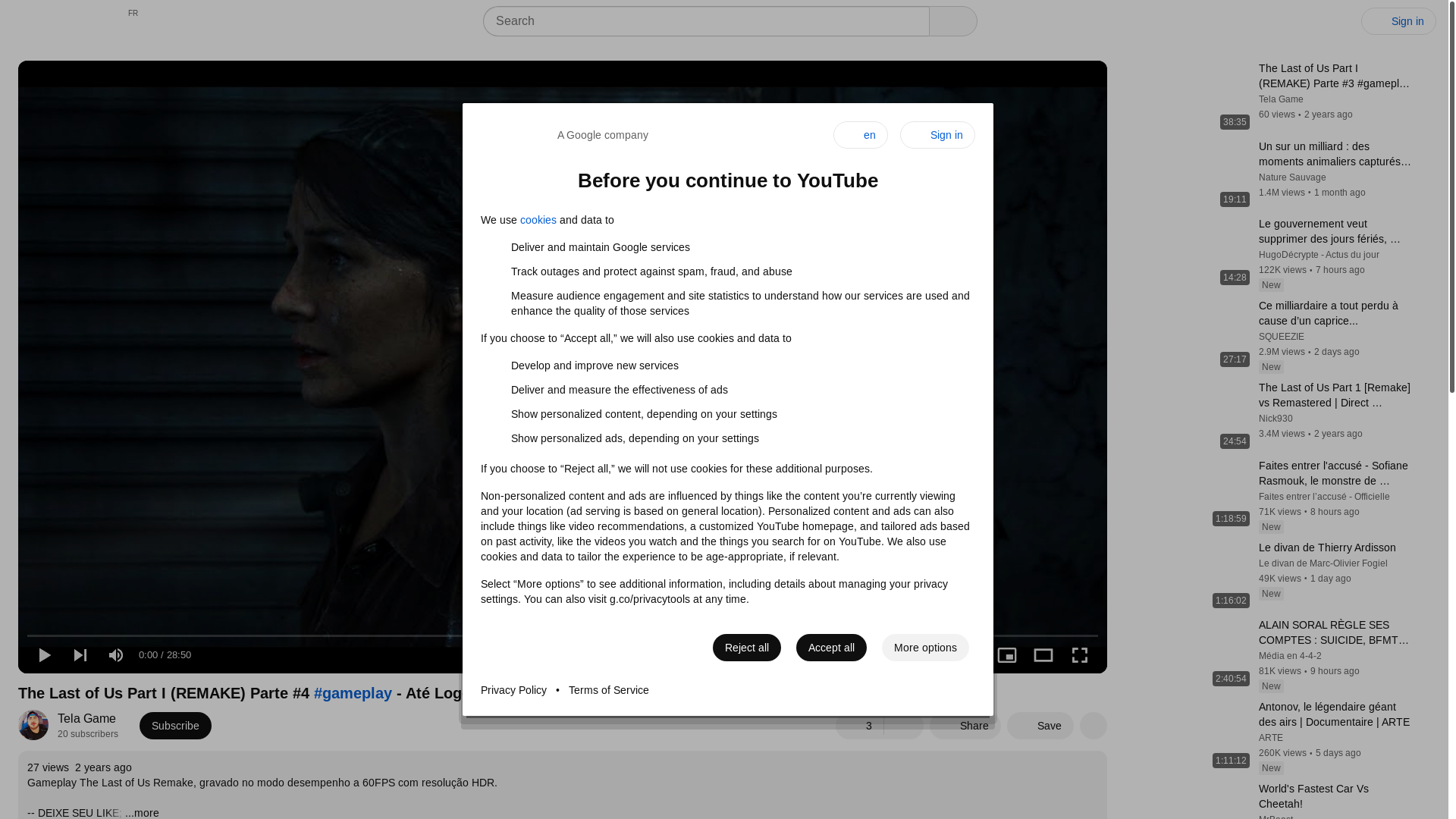
Task: Open Ce milliardaire a tout perdu video
Action: click(1329, 313)
